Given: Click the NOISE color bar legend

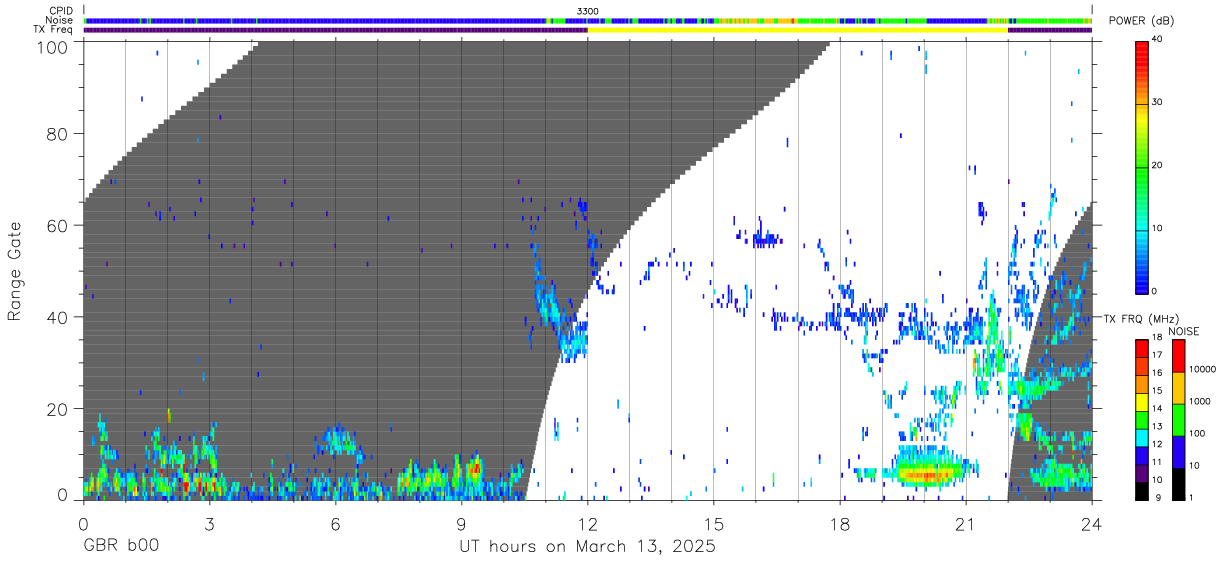Looking at the screenshot, I should (1178, 419).
